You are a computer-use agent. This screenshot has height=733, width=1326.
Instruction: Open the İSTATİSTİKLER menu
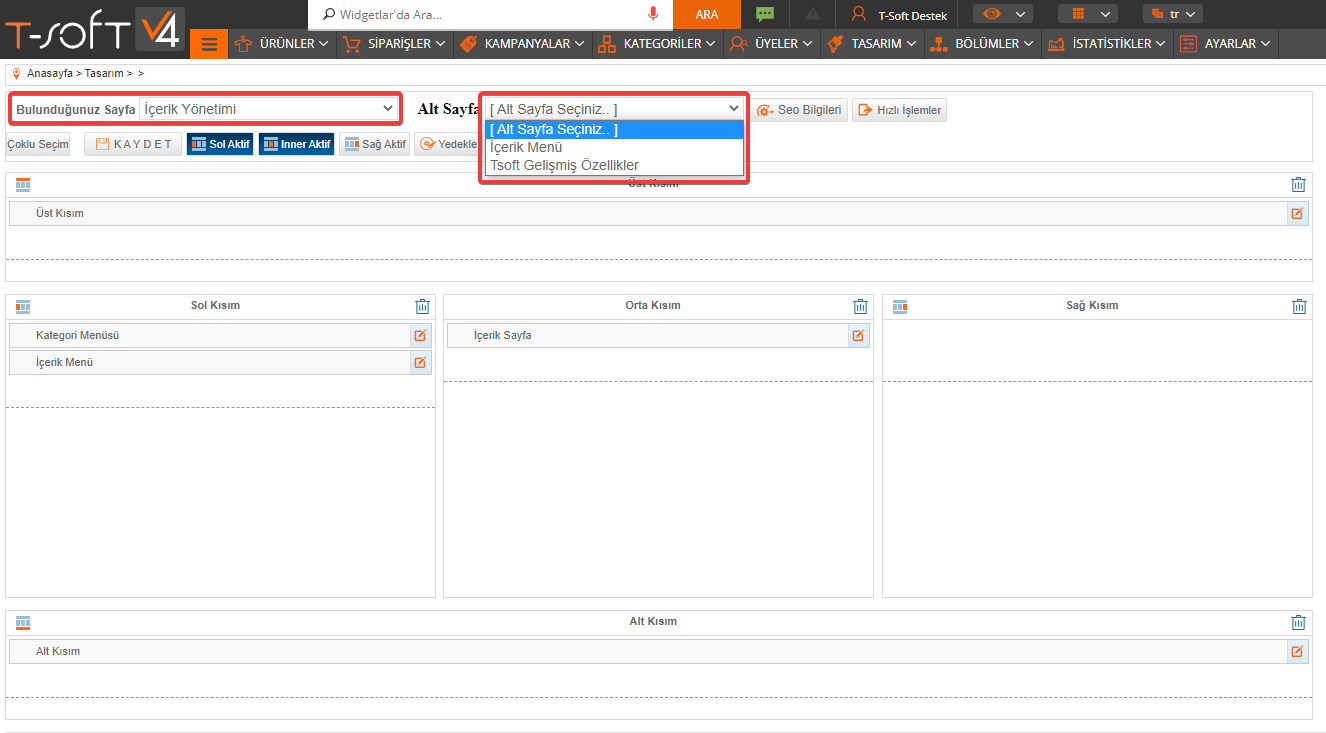pos(1108,44)
